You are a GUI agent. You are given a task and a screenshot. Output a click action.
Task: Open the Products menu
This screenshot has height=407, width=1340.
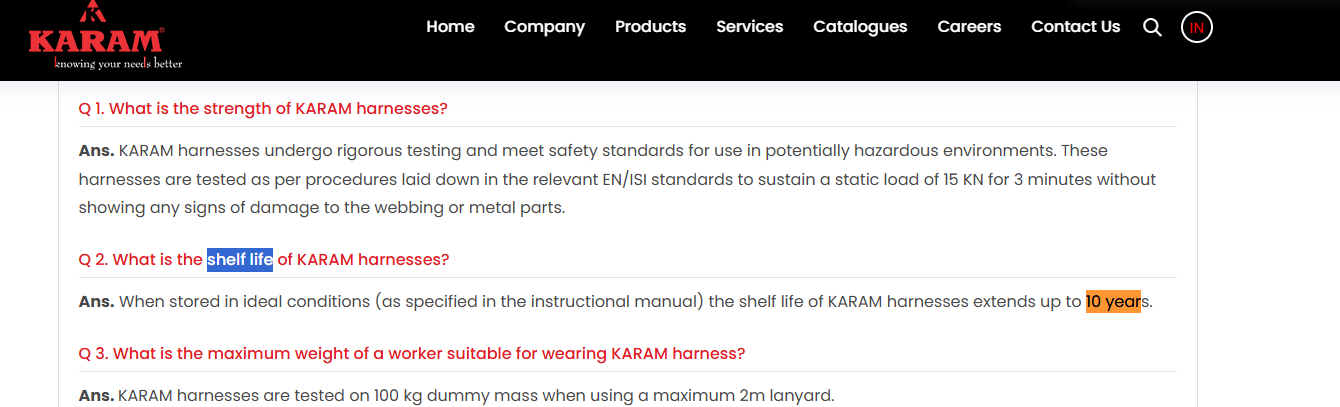(650, 27)
